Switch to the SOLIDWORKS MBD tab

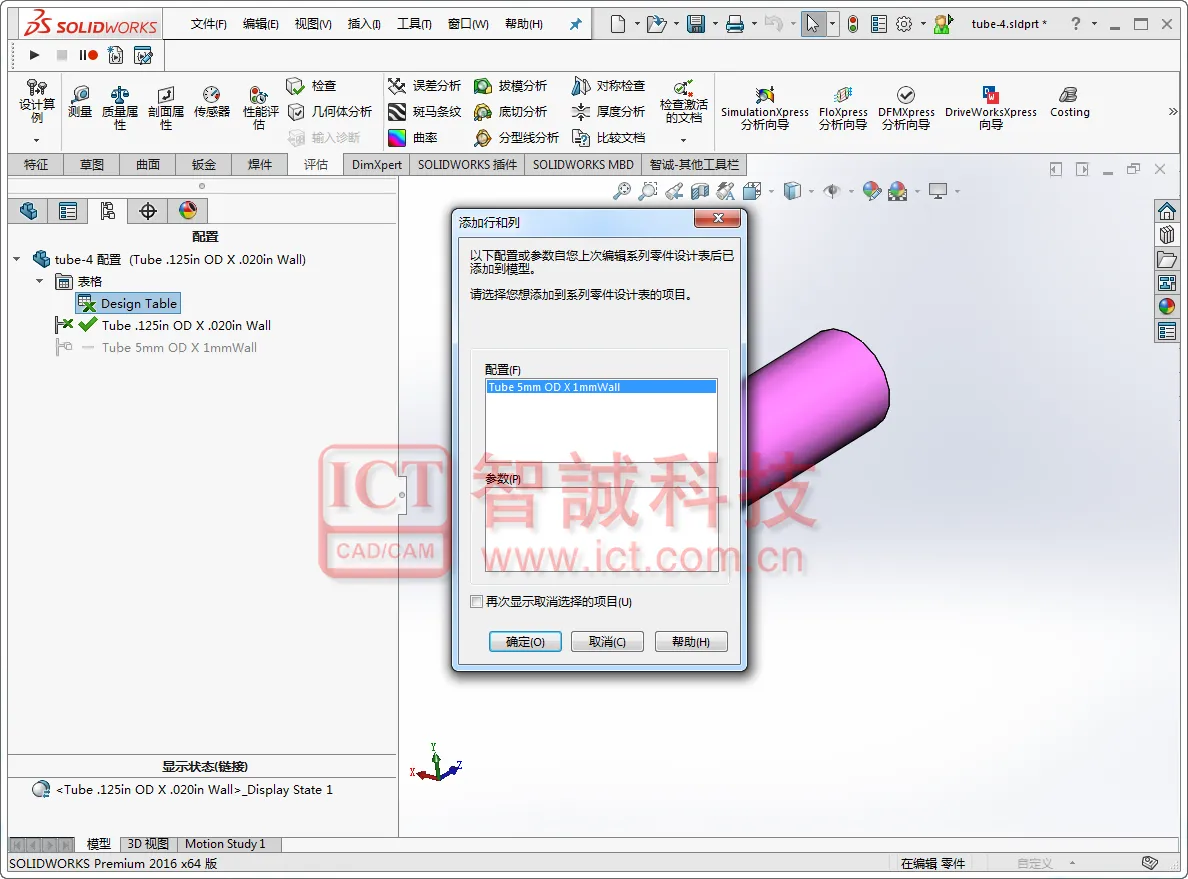[x=583, y=164]
